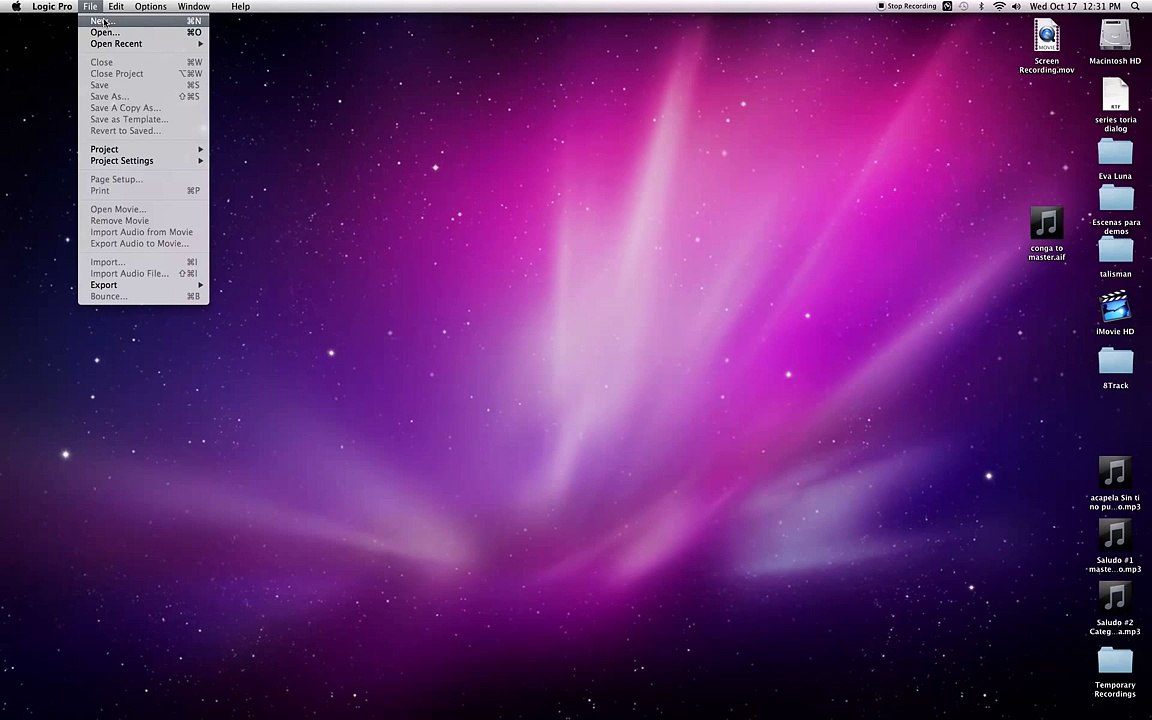Open the Help menu
Screen dimensions: 1152x720
pyautogui.click(x=240, y=7)
